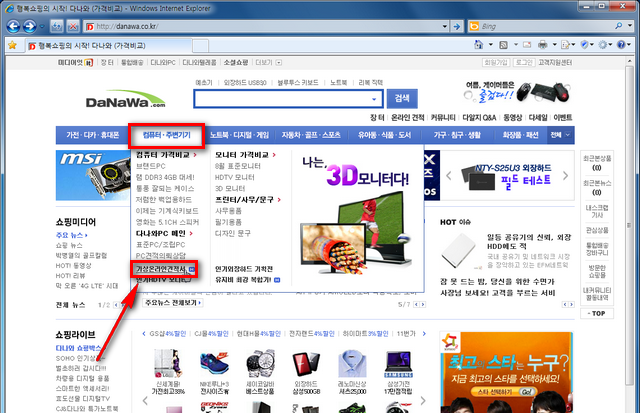Click the Bing search magnifier icon
640x413 pixels.
619,26
